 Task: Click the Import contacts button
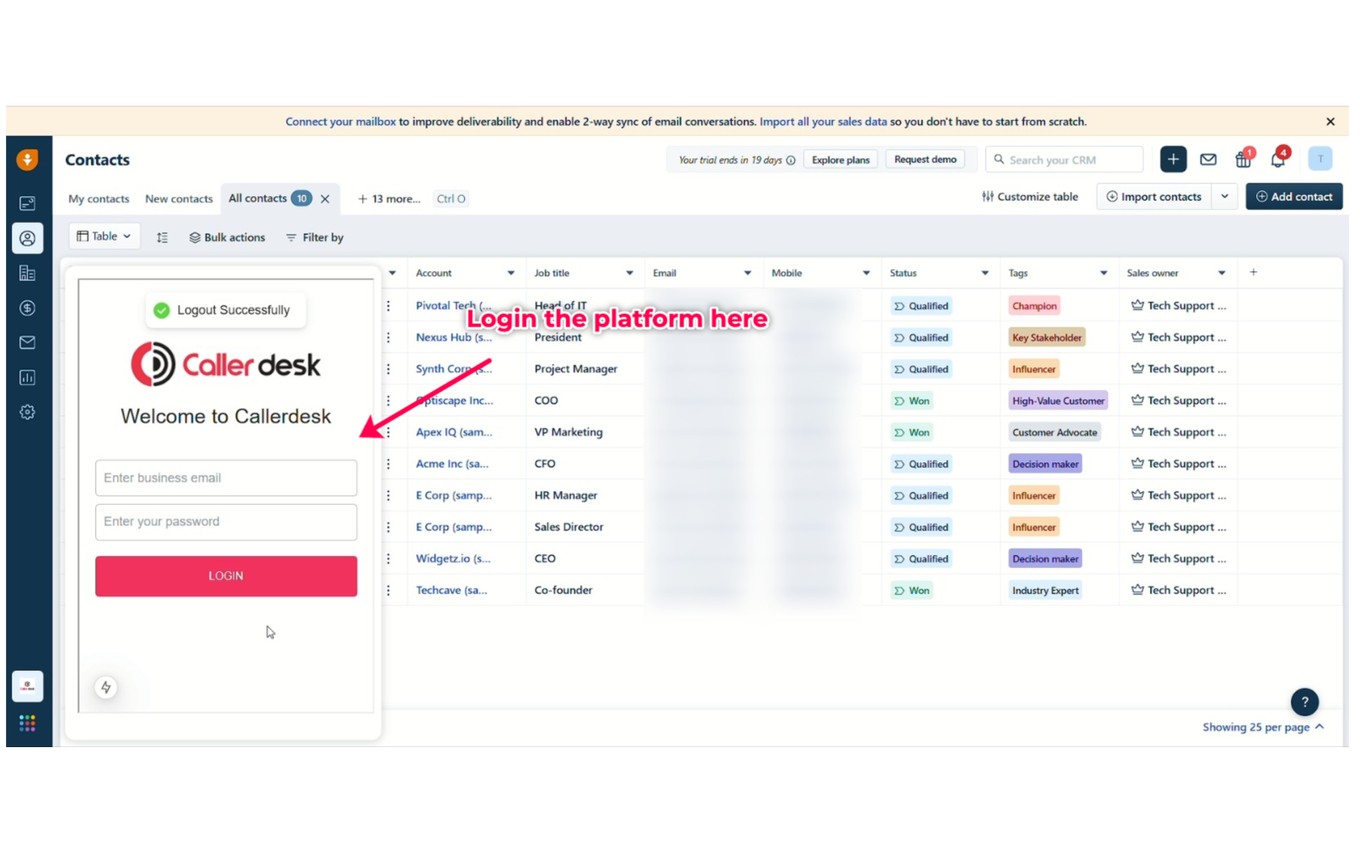coord(1154,197)
